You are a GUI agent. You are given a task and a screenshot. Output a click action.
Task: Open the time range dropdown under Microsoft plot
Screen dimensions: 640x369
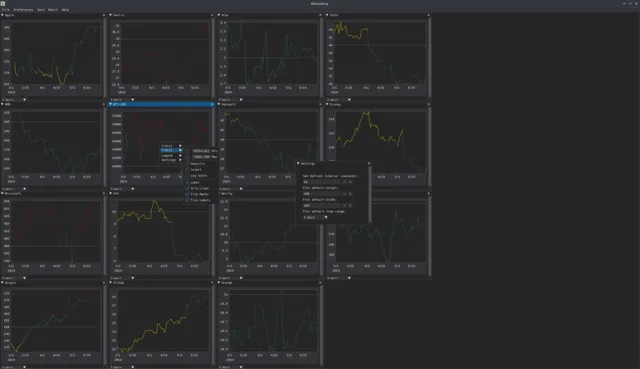[14, 278]
